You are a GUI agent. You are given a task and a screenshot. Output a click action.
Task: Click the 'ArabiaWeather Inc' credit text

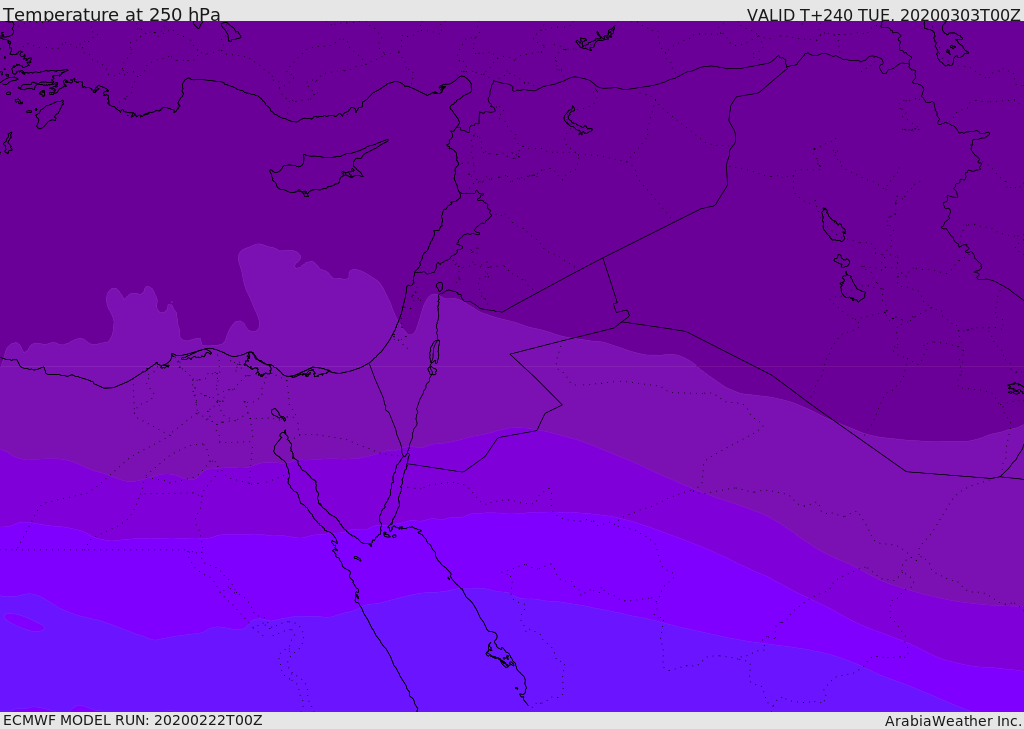coord(953,721)
